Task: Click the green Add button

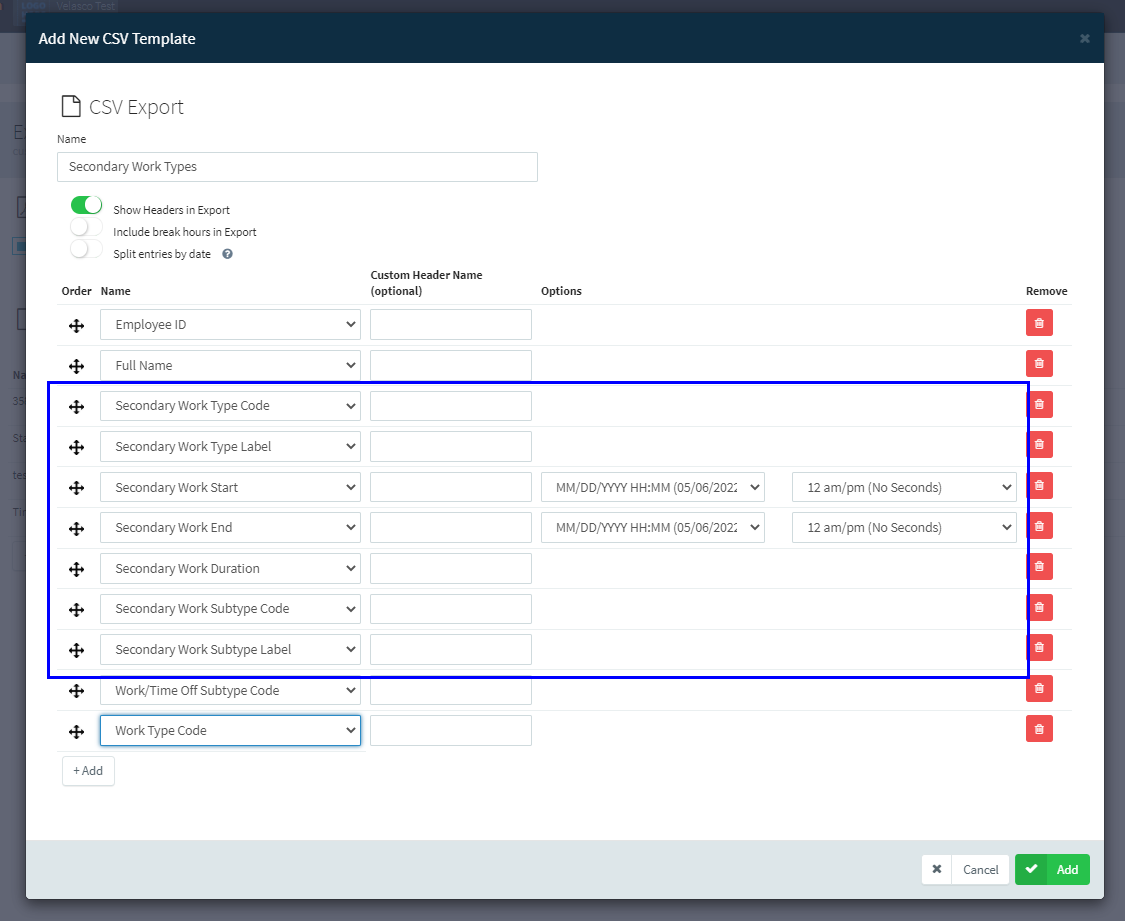Action: click(1052, 869)
